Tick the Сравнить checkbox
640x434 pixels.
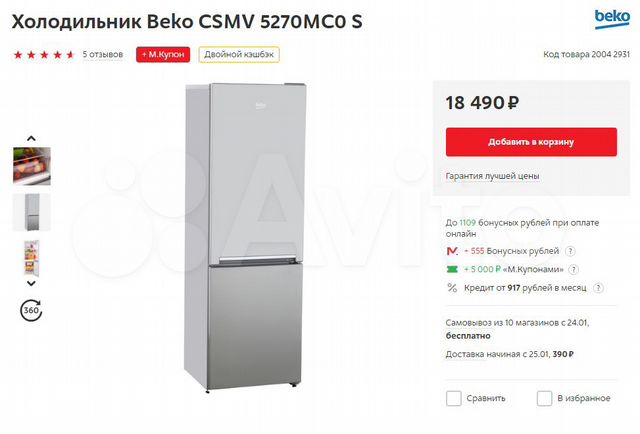click(x=454, y=398)
